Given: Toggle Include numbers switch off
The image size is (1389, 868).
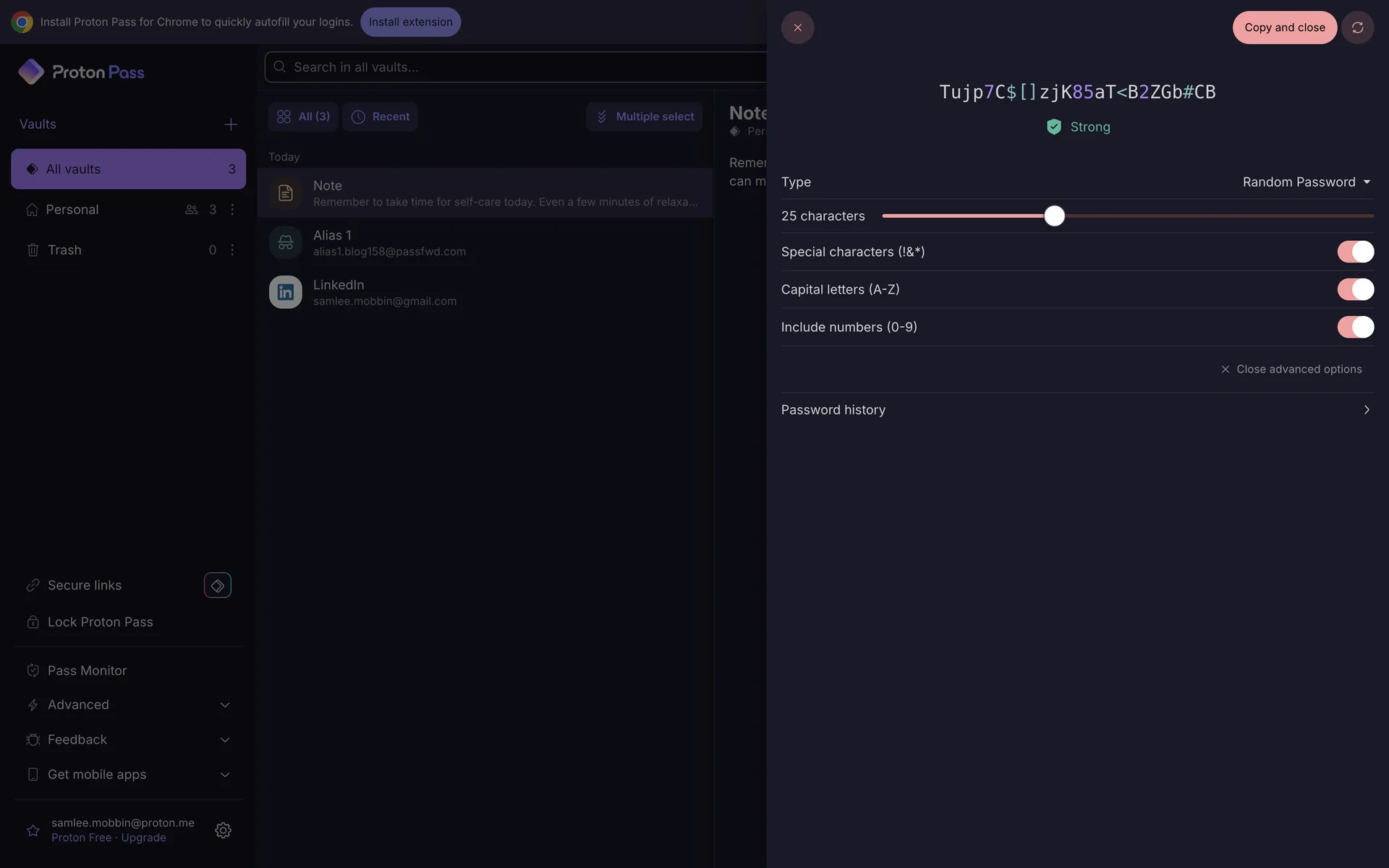Looking at the screenshot, I should [1355, 327].
